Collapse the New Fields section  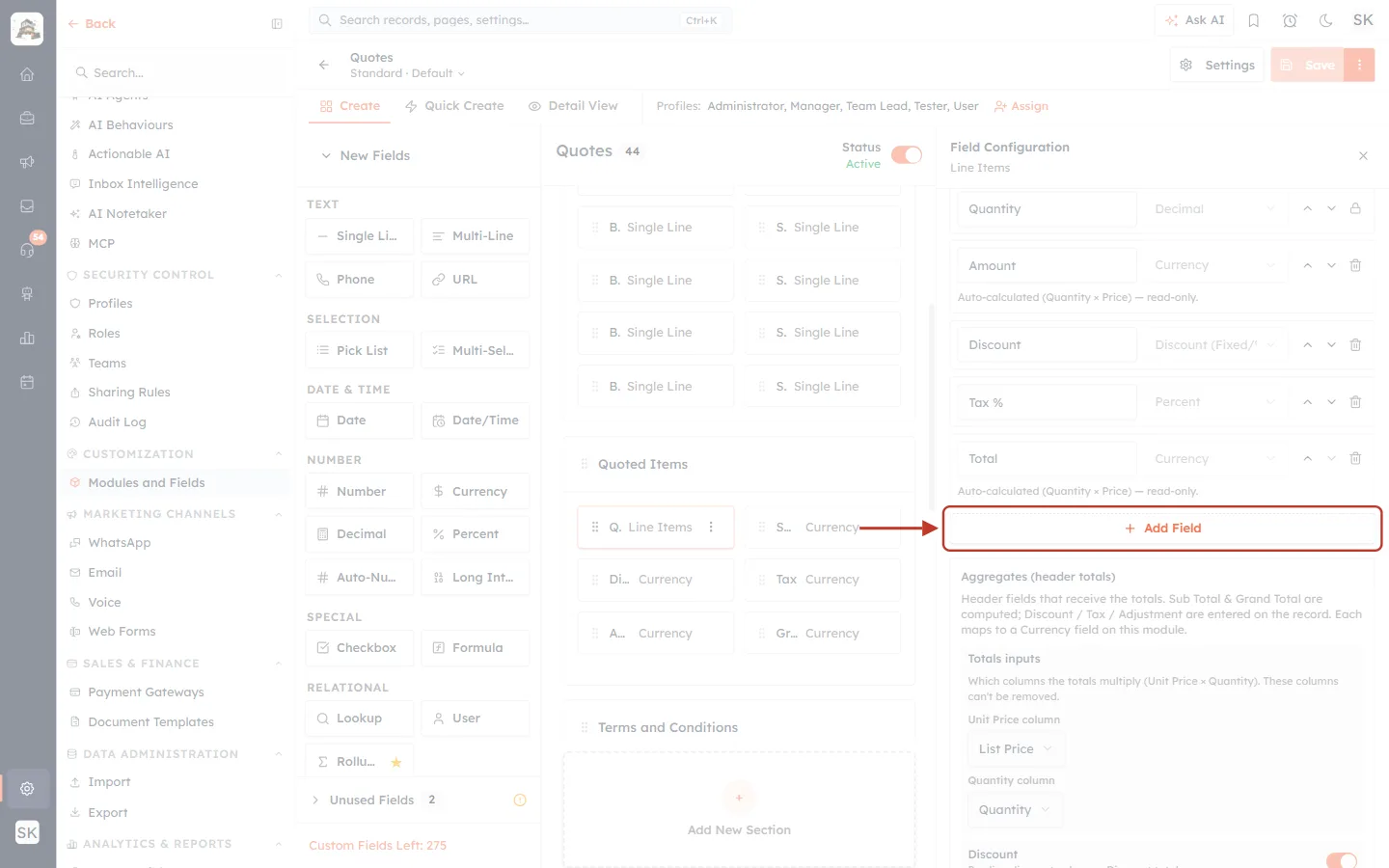326,155
